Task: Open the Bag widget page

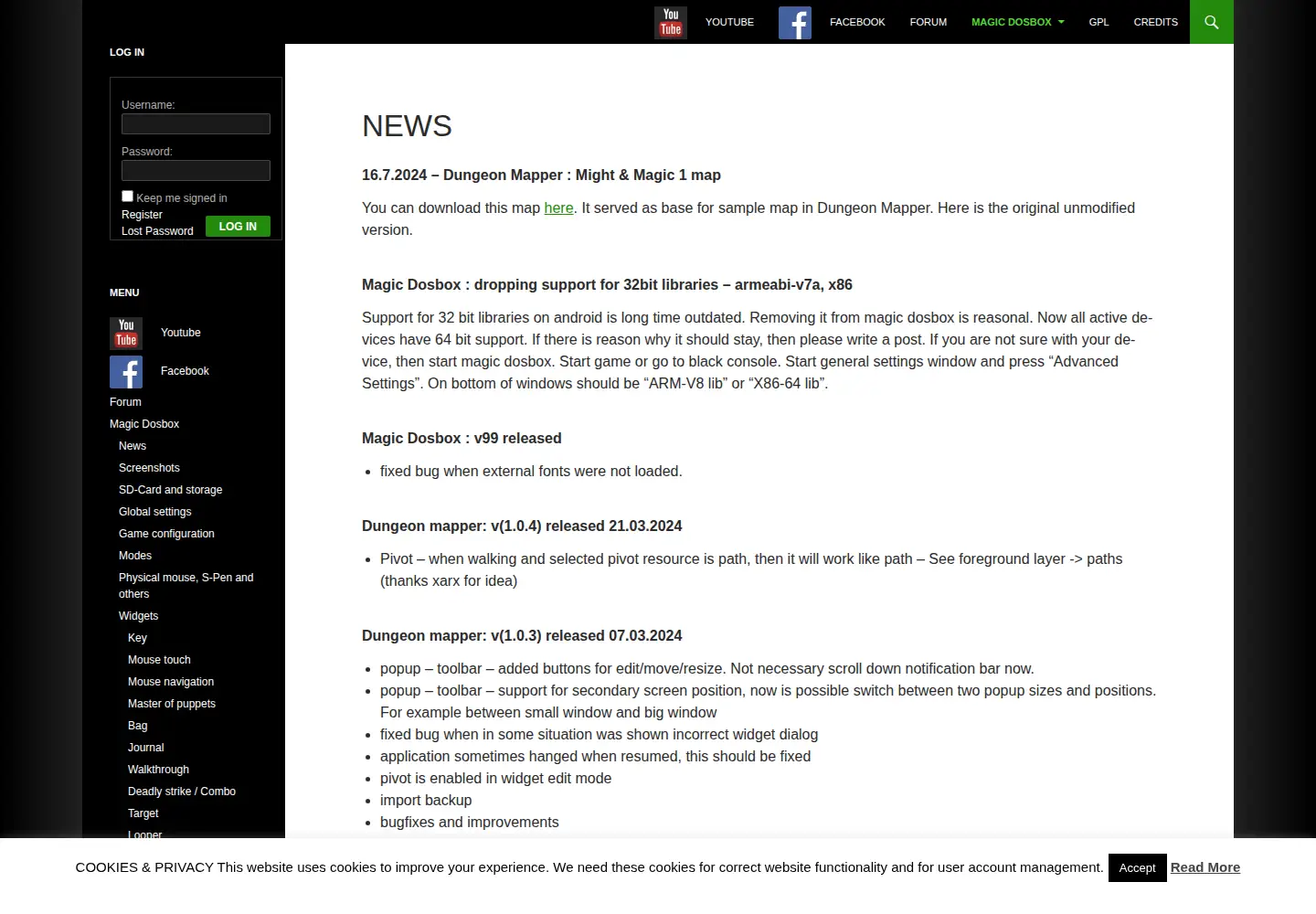Action: click(137, 726)
